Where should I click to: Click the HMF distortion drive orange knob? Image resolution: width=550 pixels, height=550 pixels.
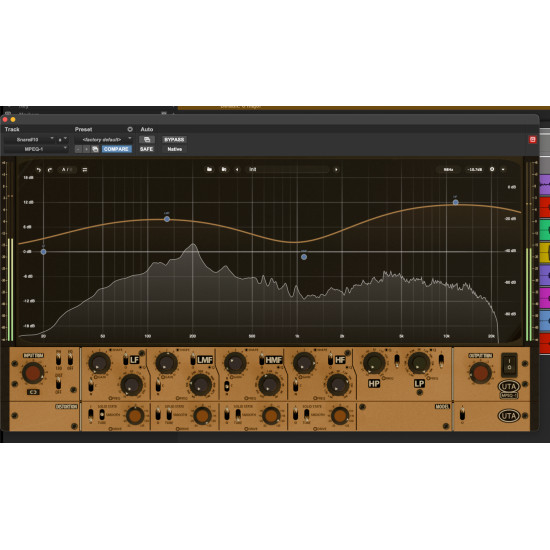[x=271, y=416]
